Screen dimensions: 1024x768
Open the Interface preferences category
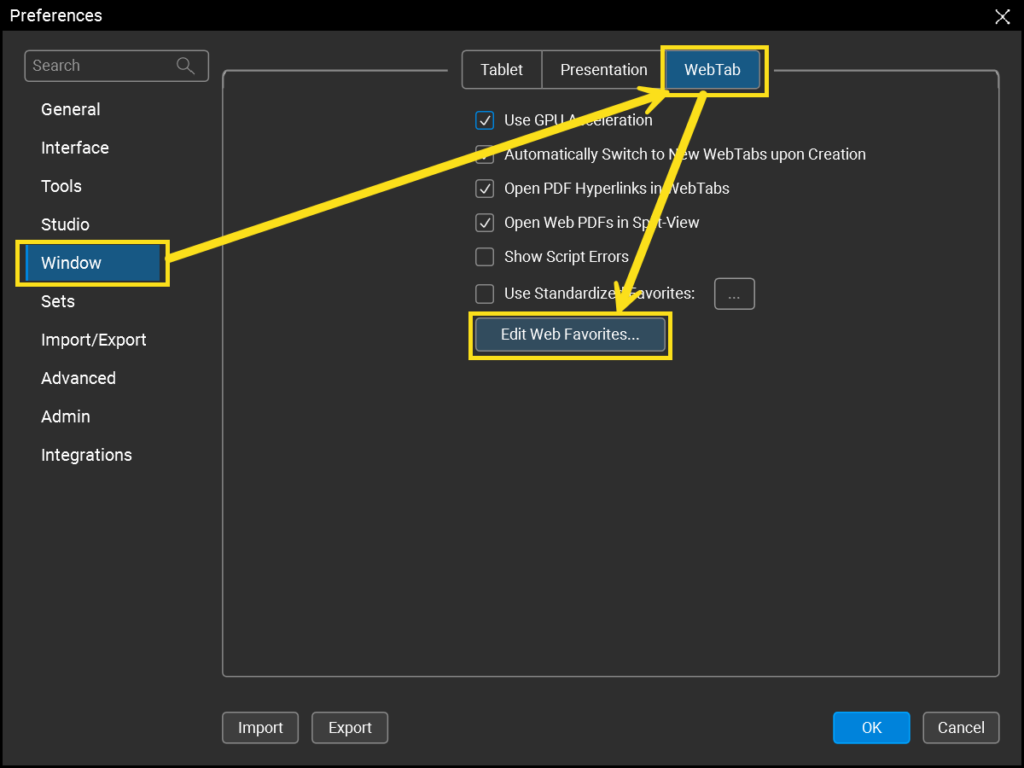[75, 148]
